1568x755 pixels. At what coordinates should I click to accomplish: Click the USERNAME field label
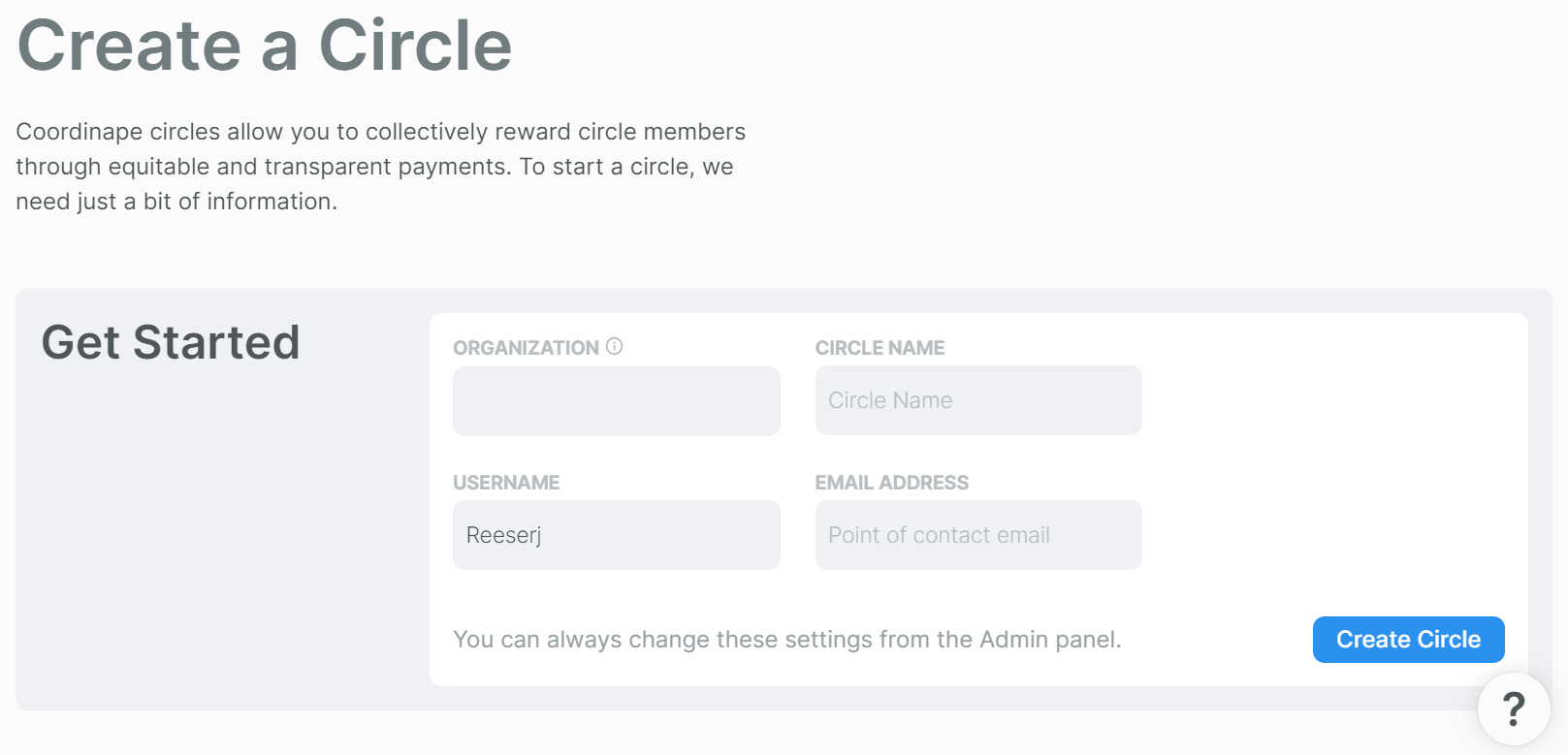tap(506, 483)
